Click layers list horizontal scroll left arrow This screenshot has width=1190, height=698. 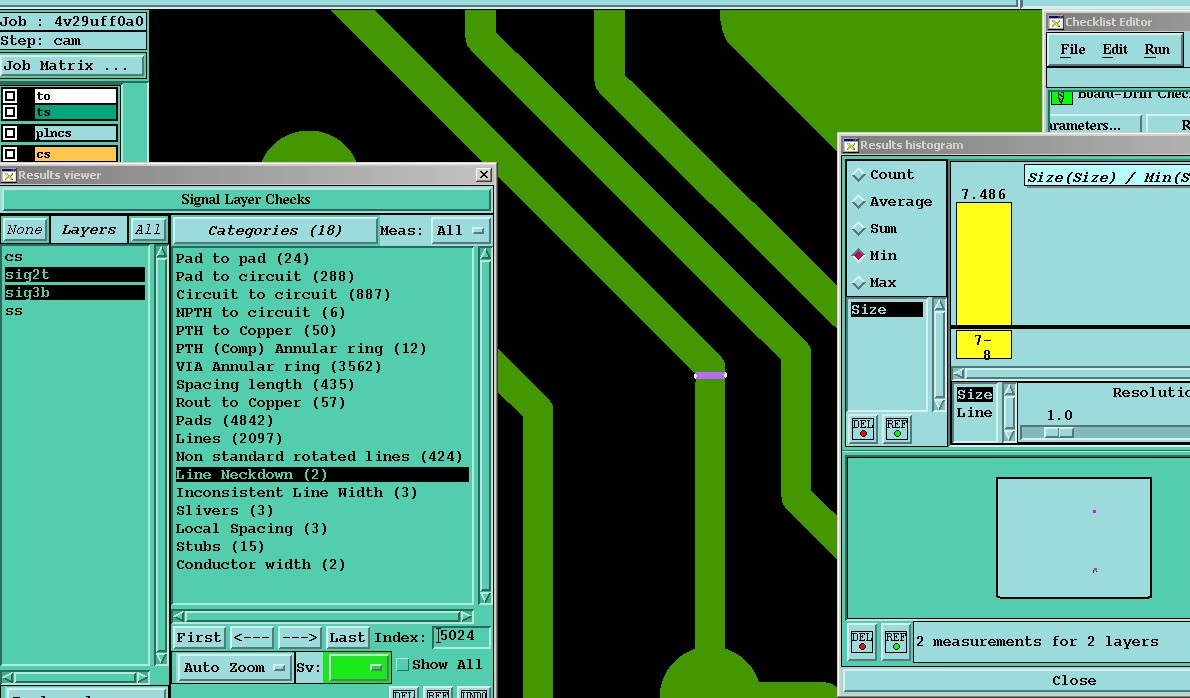coord(7,677)
